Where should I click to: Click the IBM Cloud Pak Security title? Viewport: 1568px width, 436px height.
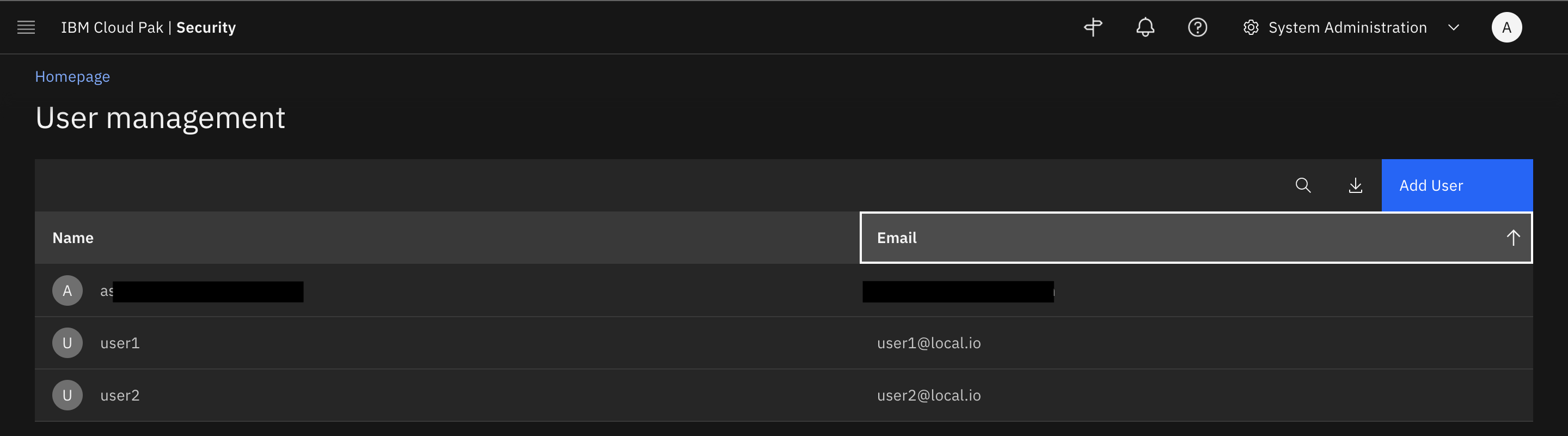(148, 27)
